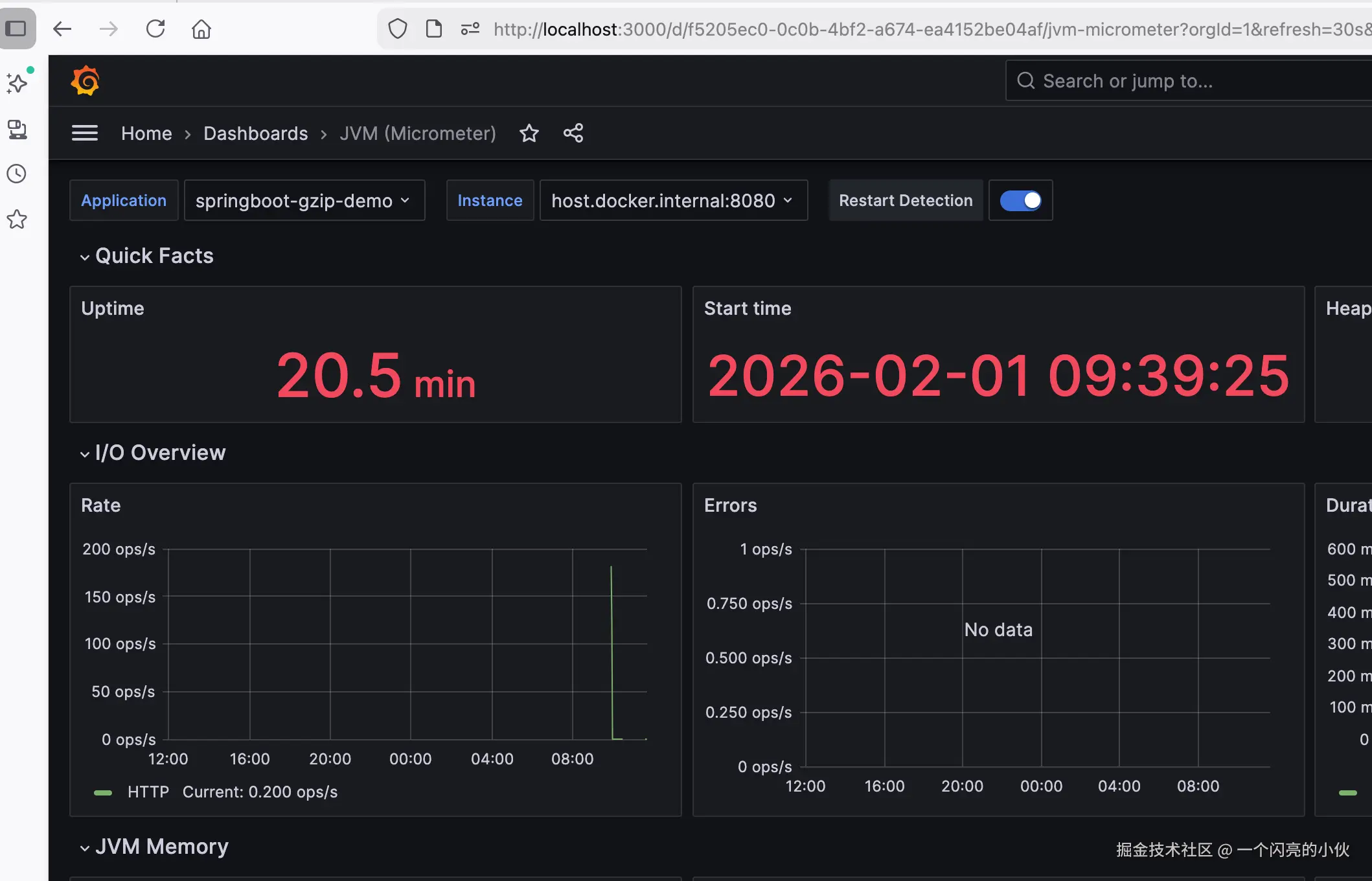Reload the page with the refresh icon
This screenshot has height=881, width=1372.
(x=155, y=29)
